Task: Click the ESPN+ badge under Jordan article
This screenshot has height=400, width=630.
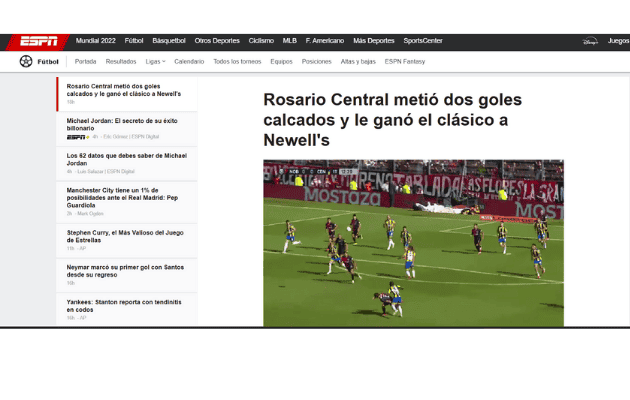Action: 78,137
